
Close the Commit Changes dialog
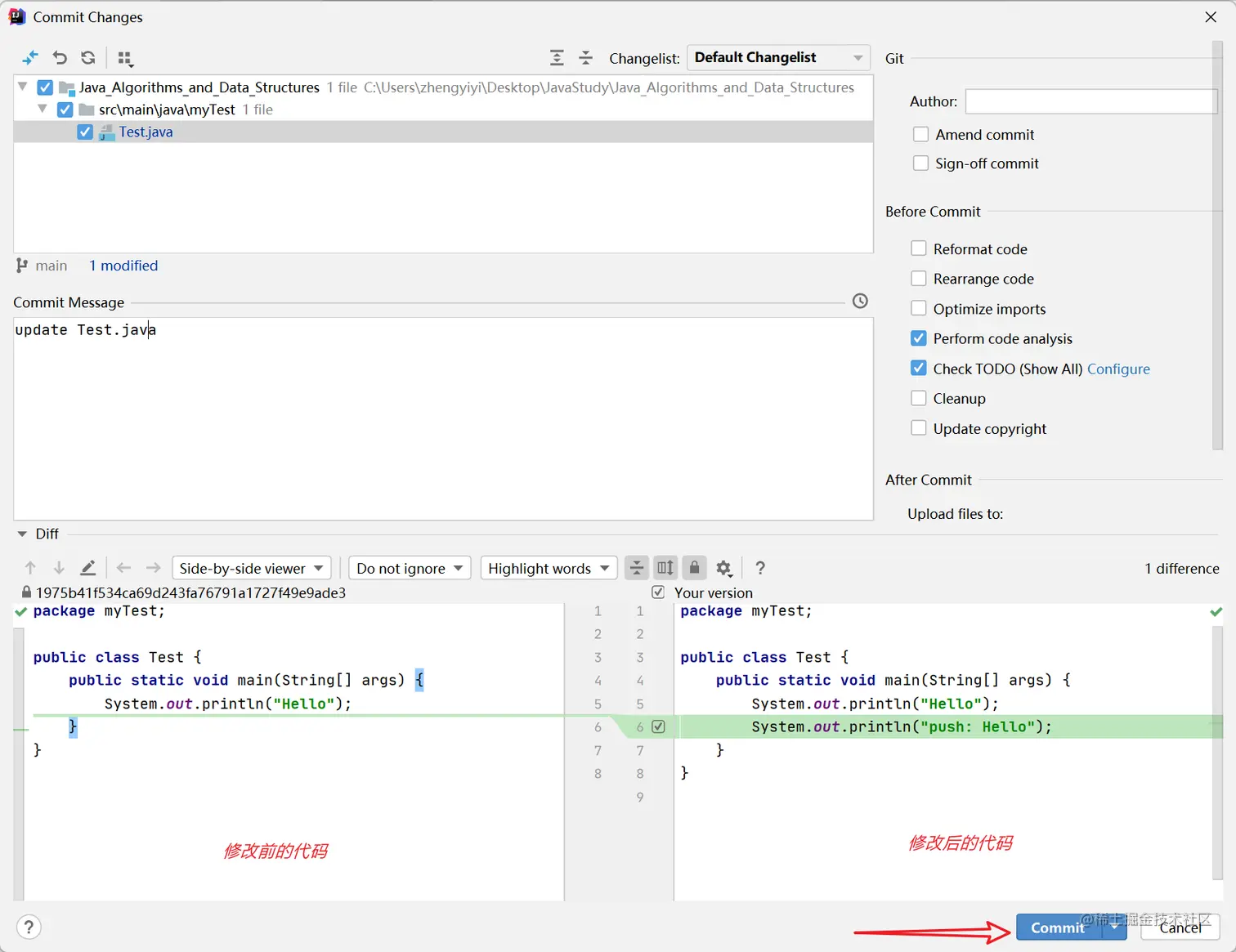(x=1211, y=16)
